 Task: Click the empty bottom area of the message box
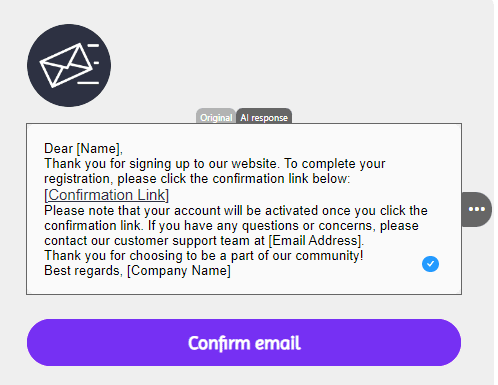point(244,286)
